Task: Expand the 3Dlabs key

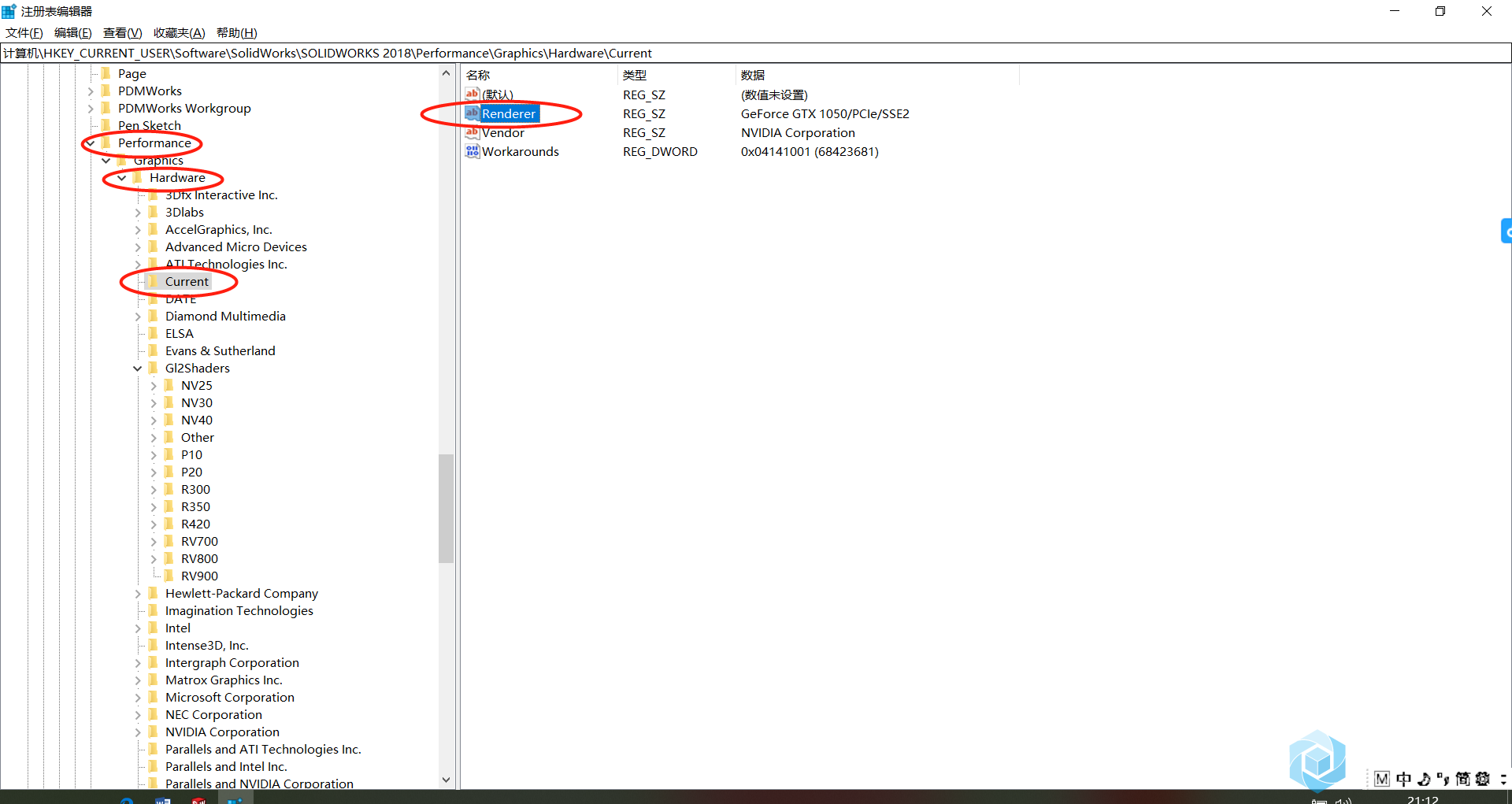Action: [138, 213]
